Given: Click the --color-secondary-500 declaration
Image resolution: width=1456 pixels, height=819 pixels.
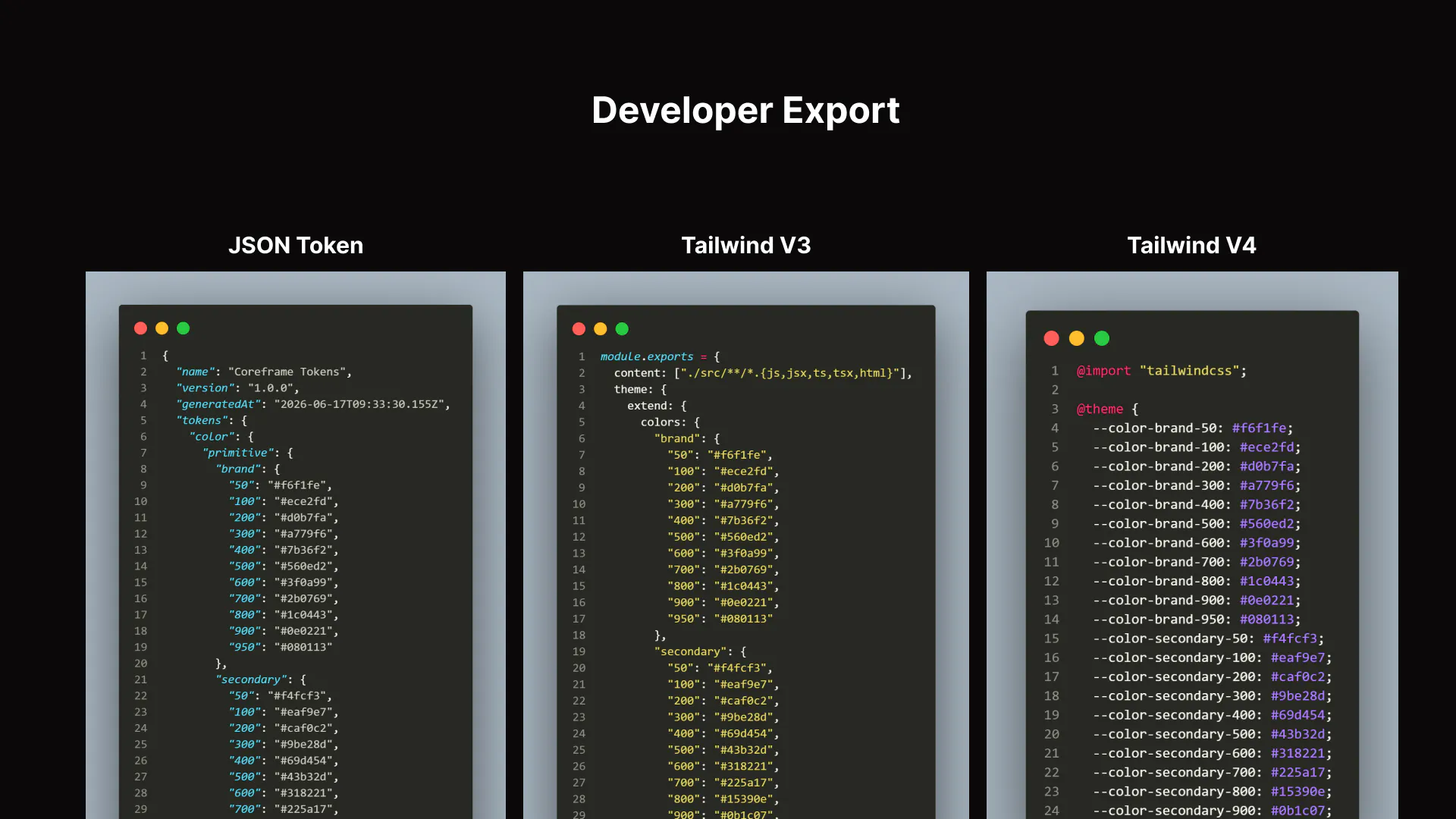Looking at the screenshot, I should [1213, 734].
